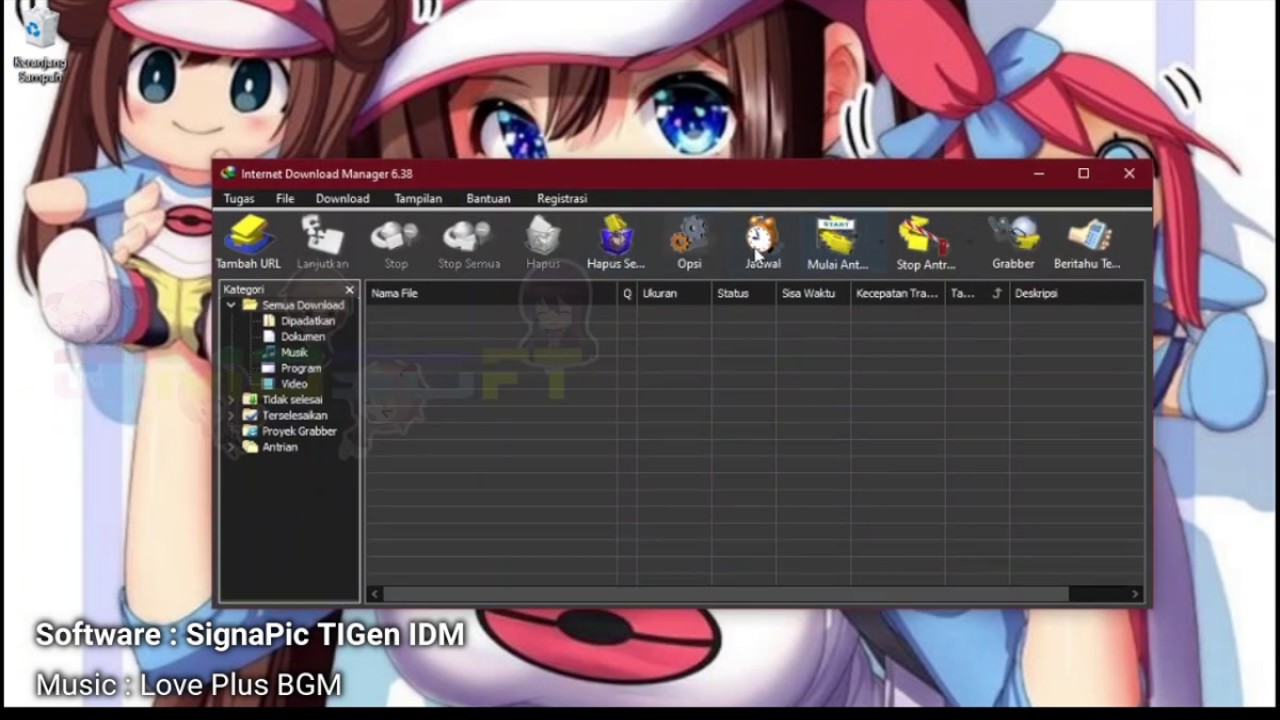Select the Dipadatkan category folder
Screen dimensions: 1280x720
[299, 321]
